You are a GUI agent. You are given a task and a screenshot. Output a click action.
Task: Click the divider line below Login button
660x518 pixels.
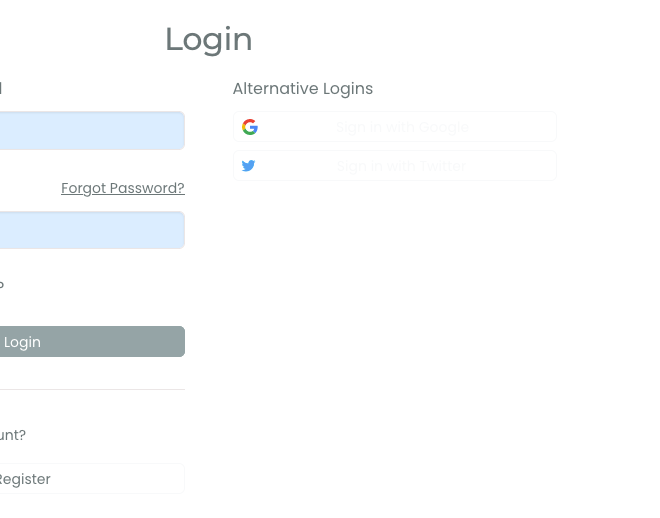coord(92,389)
